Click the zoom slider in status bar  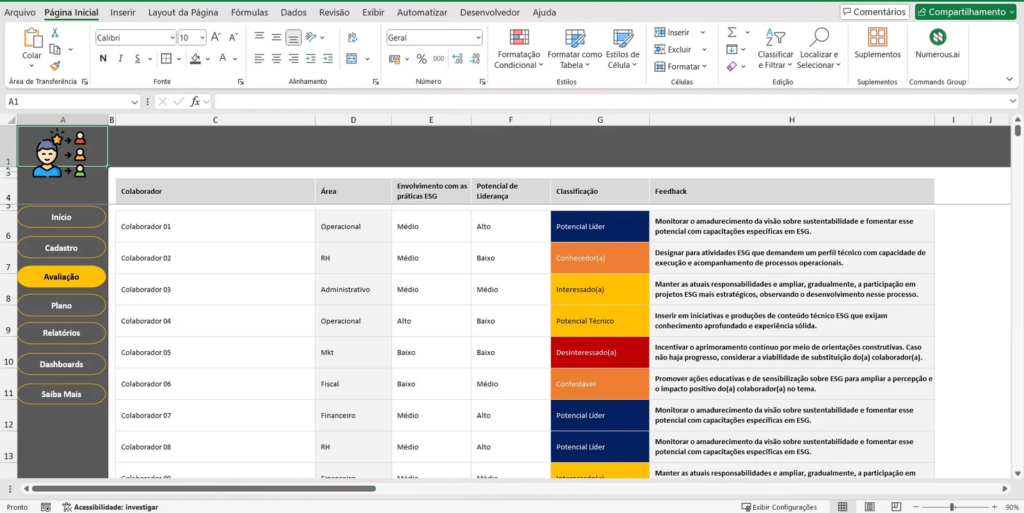(951, 507)
